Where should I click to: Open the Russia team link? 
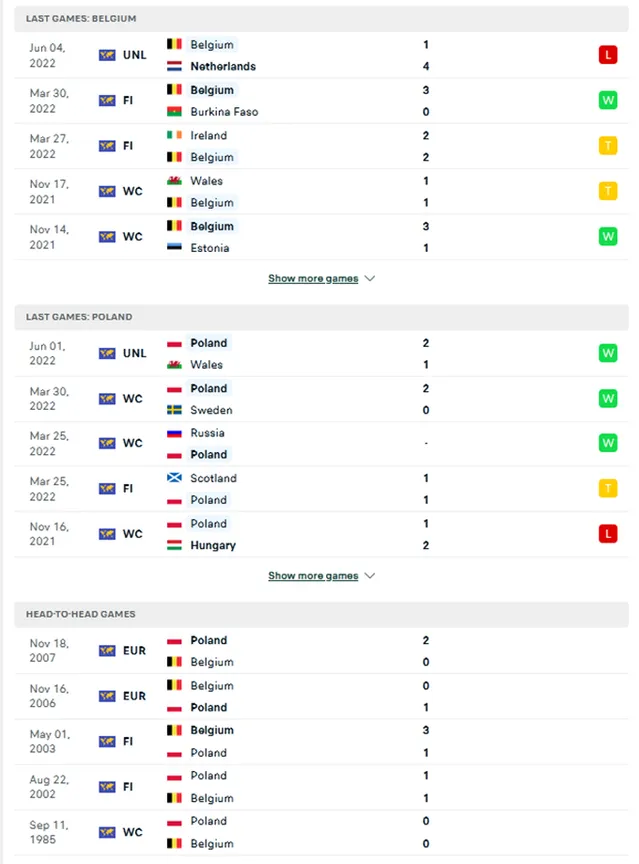tap(207, 433)
